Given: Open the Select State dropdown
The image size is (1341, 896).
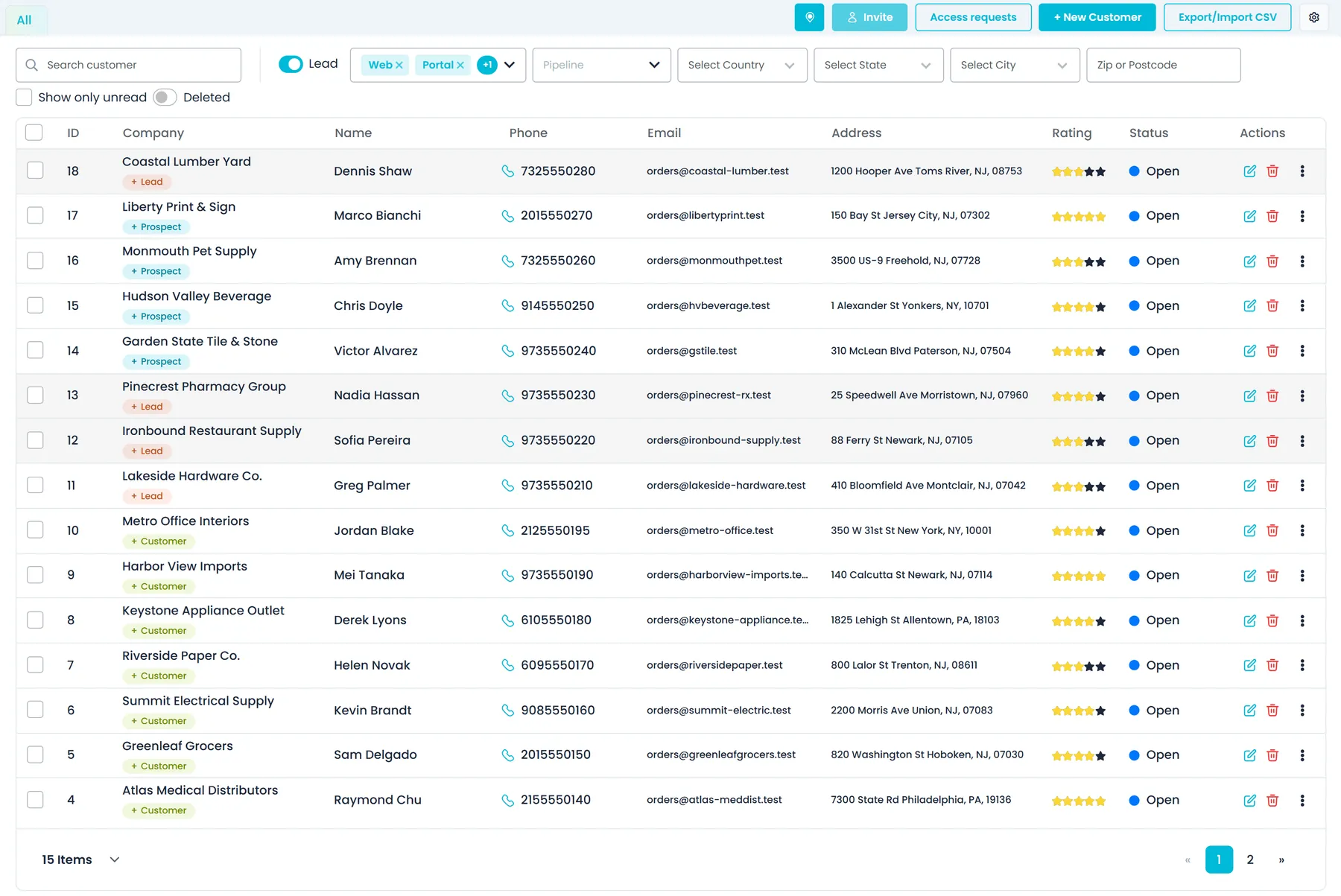Looking at the screenshot, I should [x=878, y=65].
